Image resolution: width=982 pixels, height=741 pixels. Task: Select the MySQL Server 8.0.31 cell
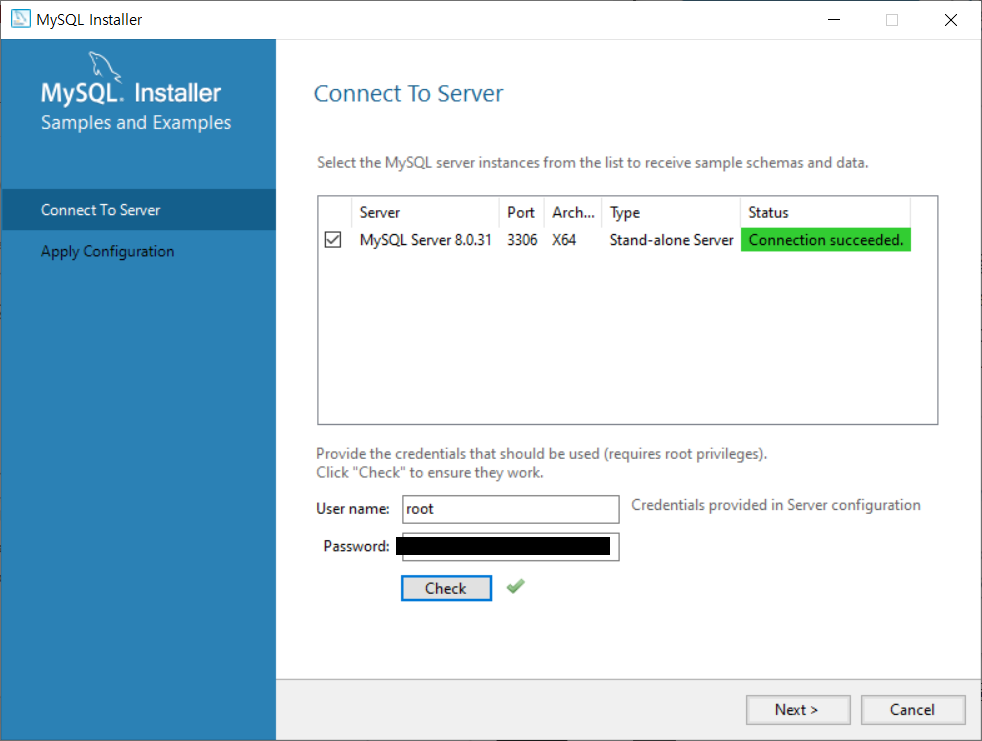pos(425,240)
